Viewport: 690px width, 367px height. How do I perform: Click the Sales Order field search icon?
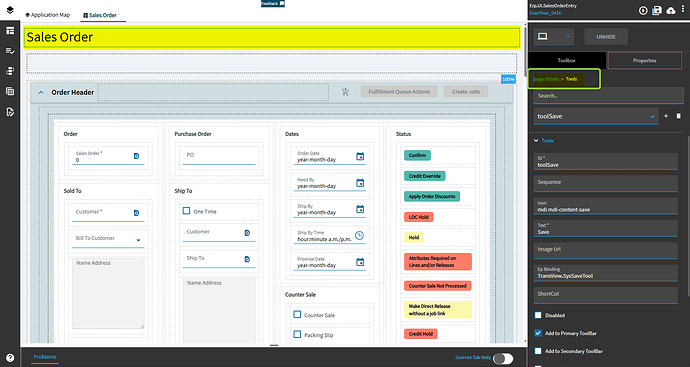click(x=136, y=156)
